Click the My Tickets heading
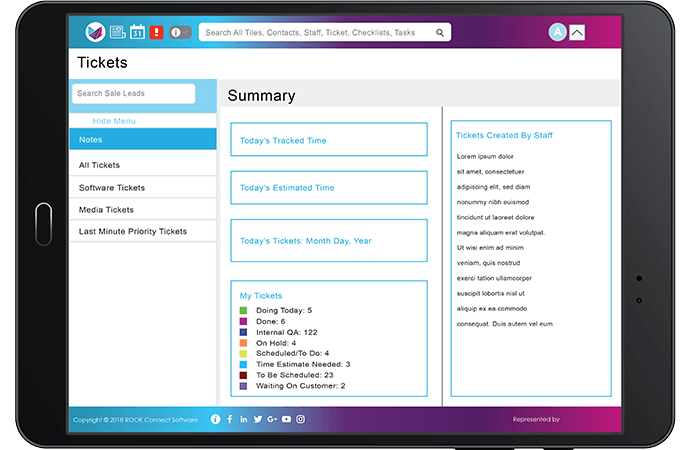The height and width of the screenshot is (450, 690). click(261, 296)
